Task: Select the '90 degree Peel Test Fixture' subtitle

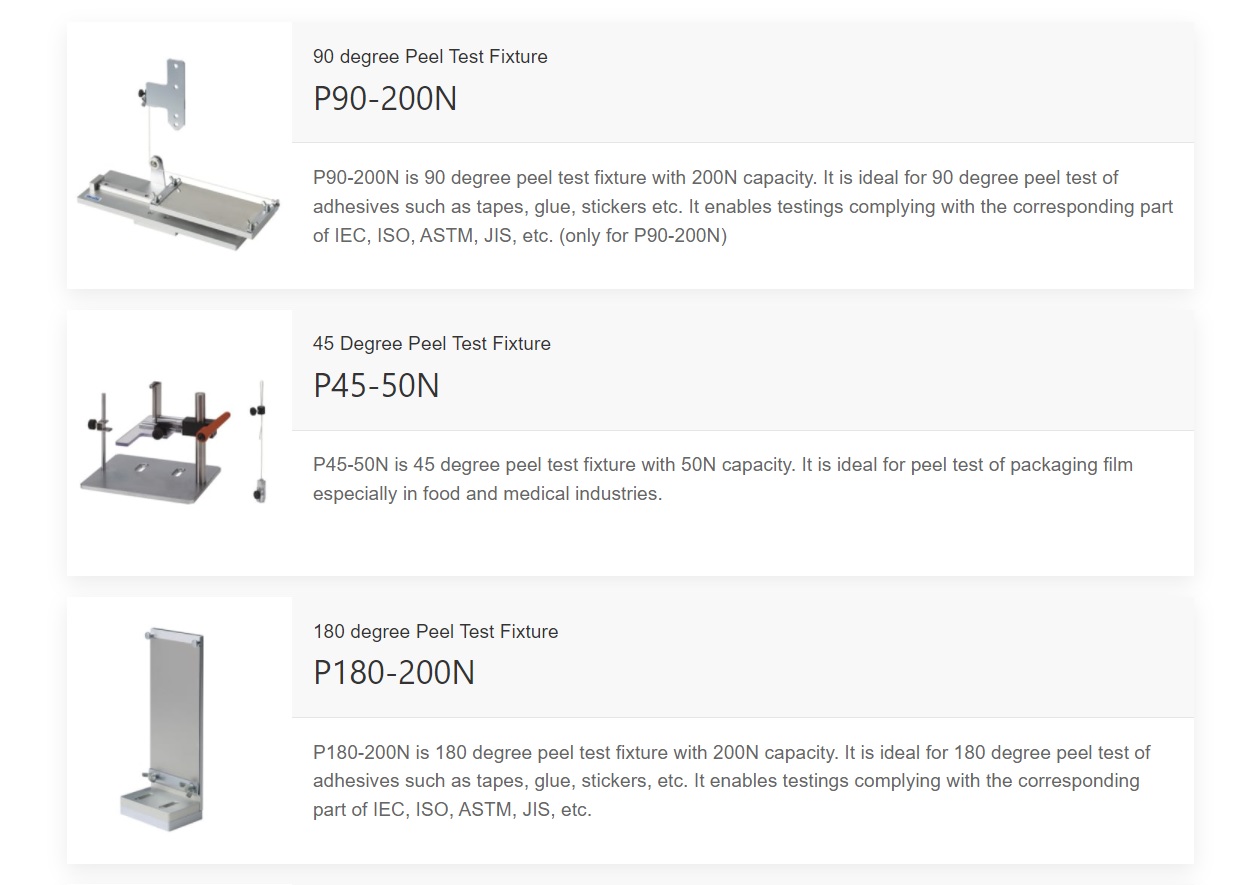Action: (430, 57)
